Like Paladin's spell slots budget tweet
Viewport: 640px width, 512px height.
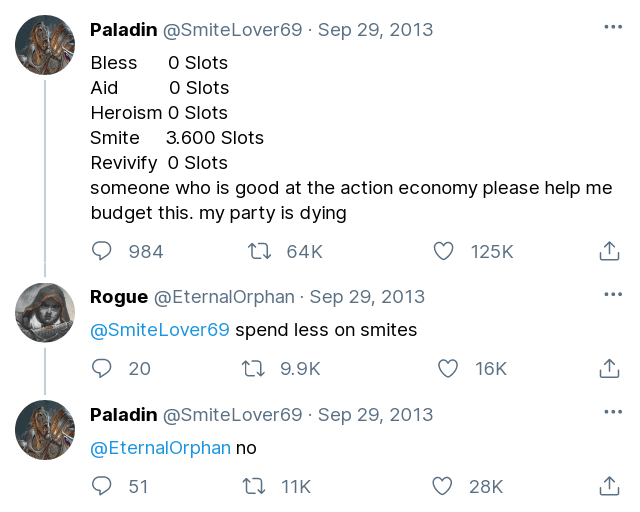coord(442,251)
